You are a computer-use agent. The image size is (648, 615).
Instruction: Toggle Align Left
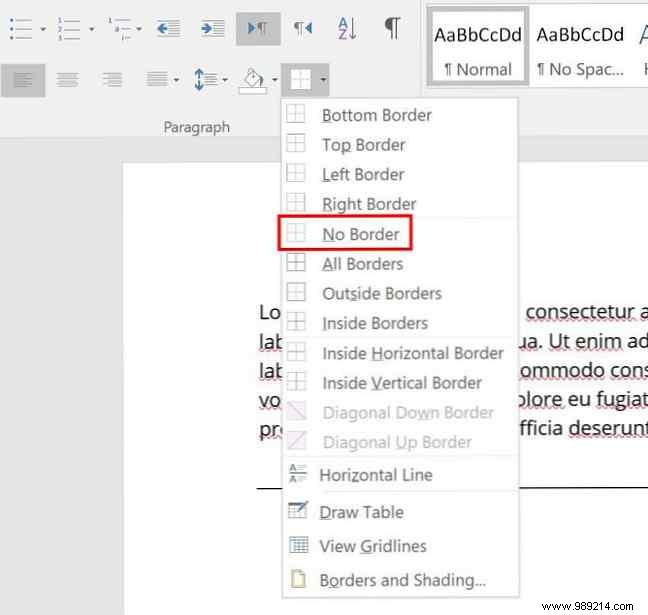(23, 80)
